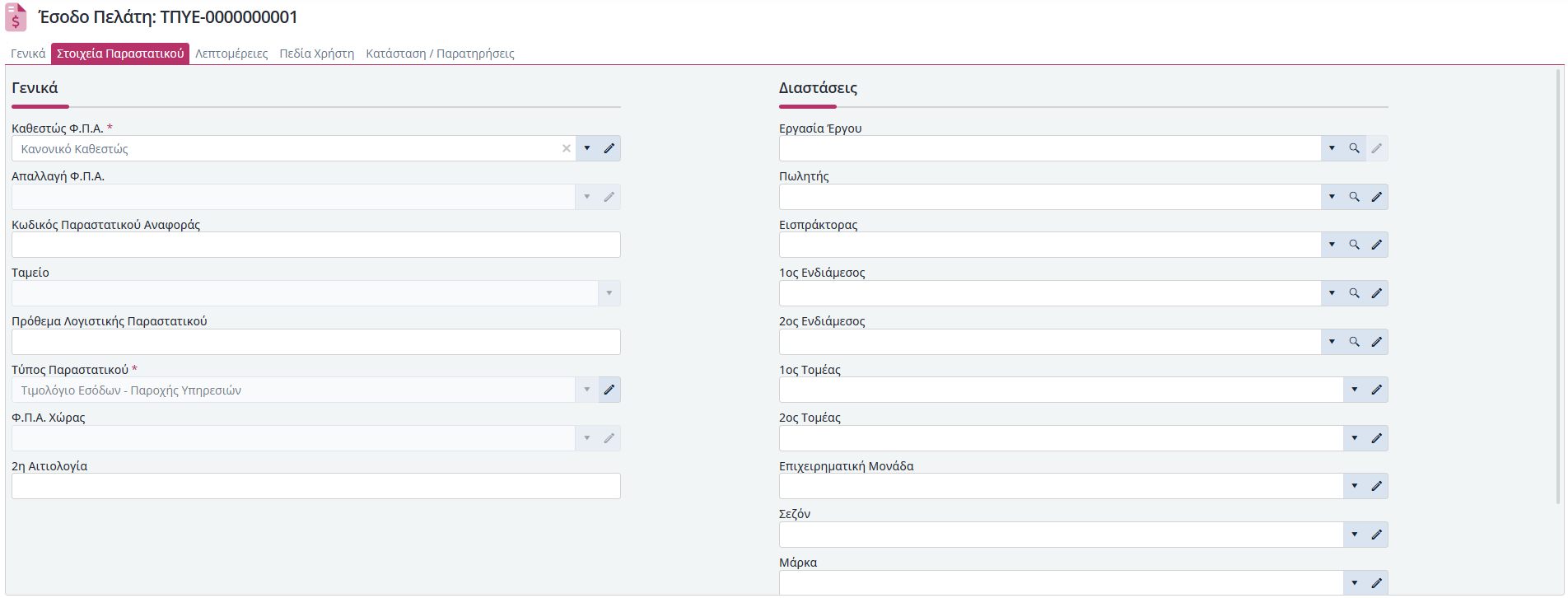Click into the 2η Αιτιολογία input field
The height and width of the screenshot is (598, 1568).
316,486
